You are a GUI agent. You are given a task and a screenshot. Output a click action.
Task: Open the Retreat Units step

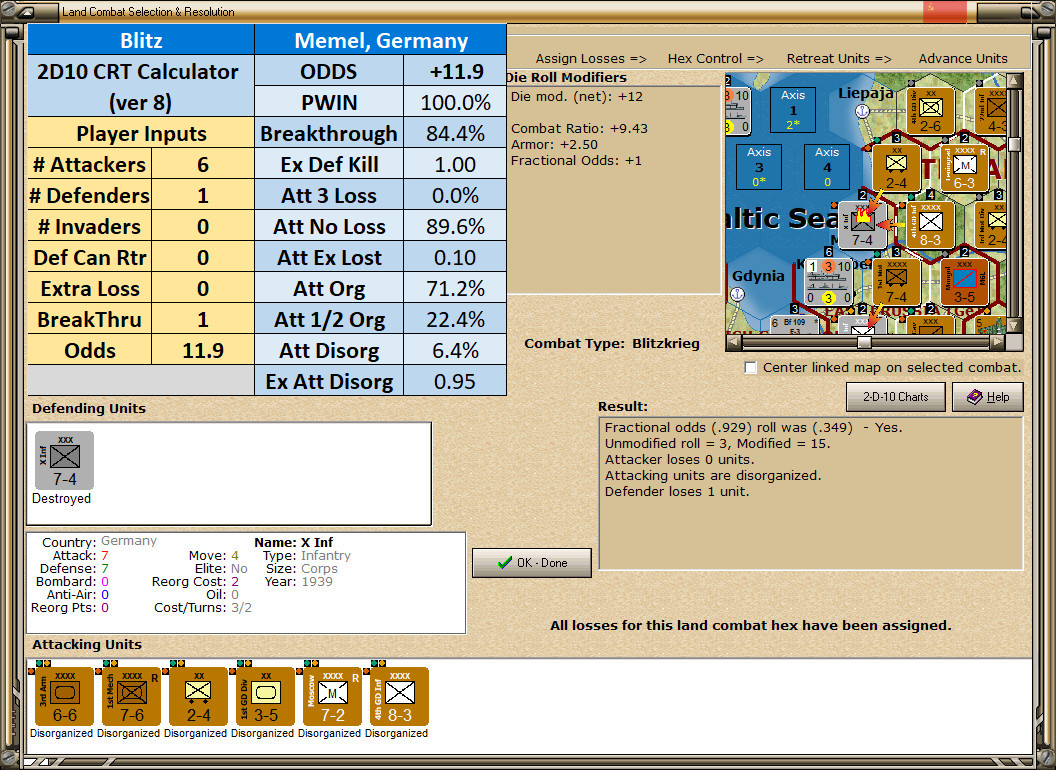pos(838,59)
